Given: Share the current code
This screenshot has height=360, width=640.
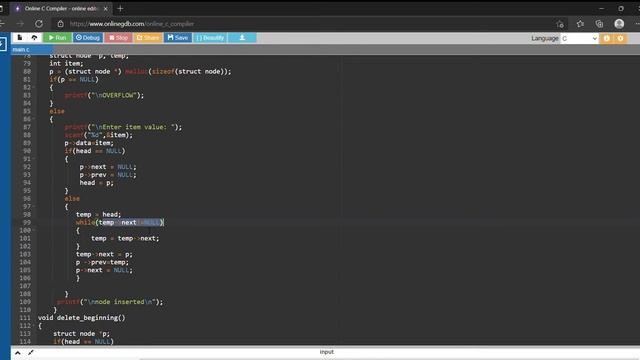Looking at the screenshot, I should point(148,38).
